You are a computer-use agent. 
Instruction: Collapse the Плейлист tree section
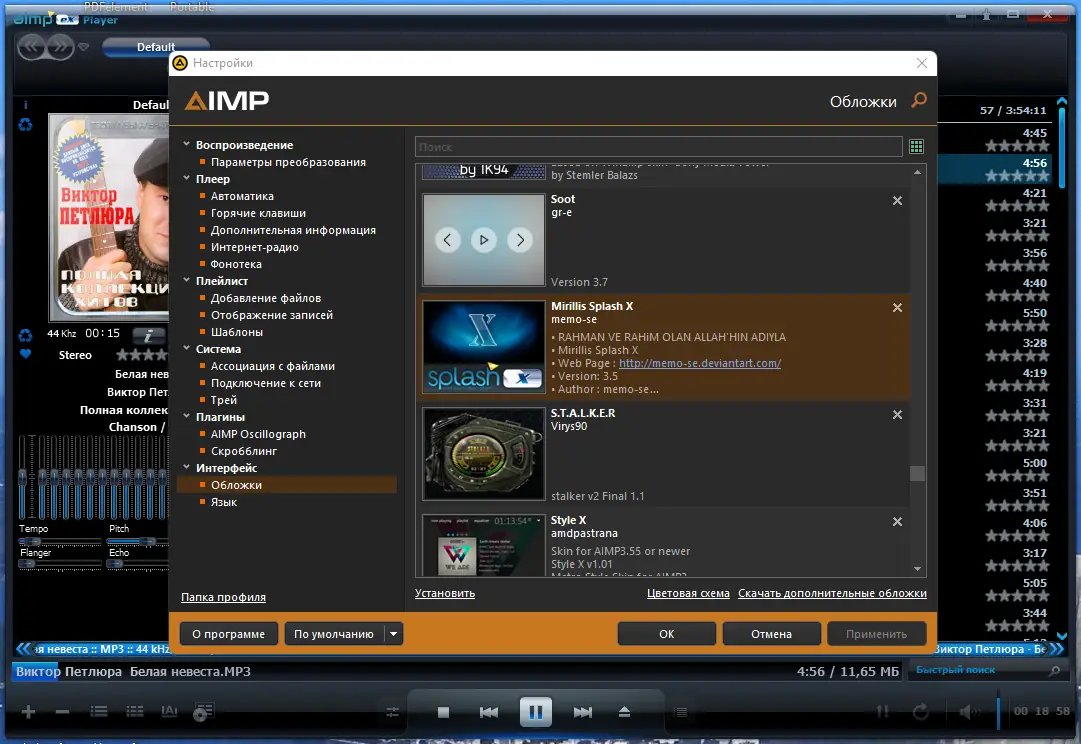click(186, 280)
